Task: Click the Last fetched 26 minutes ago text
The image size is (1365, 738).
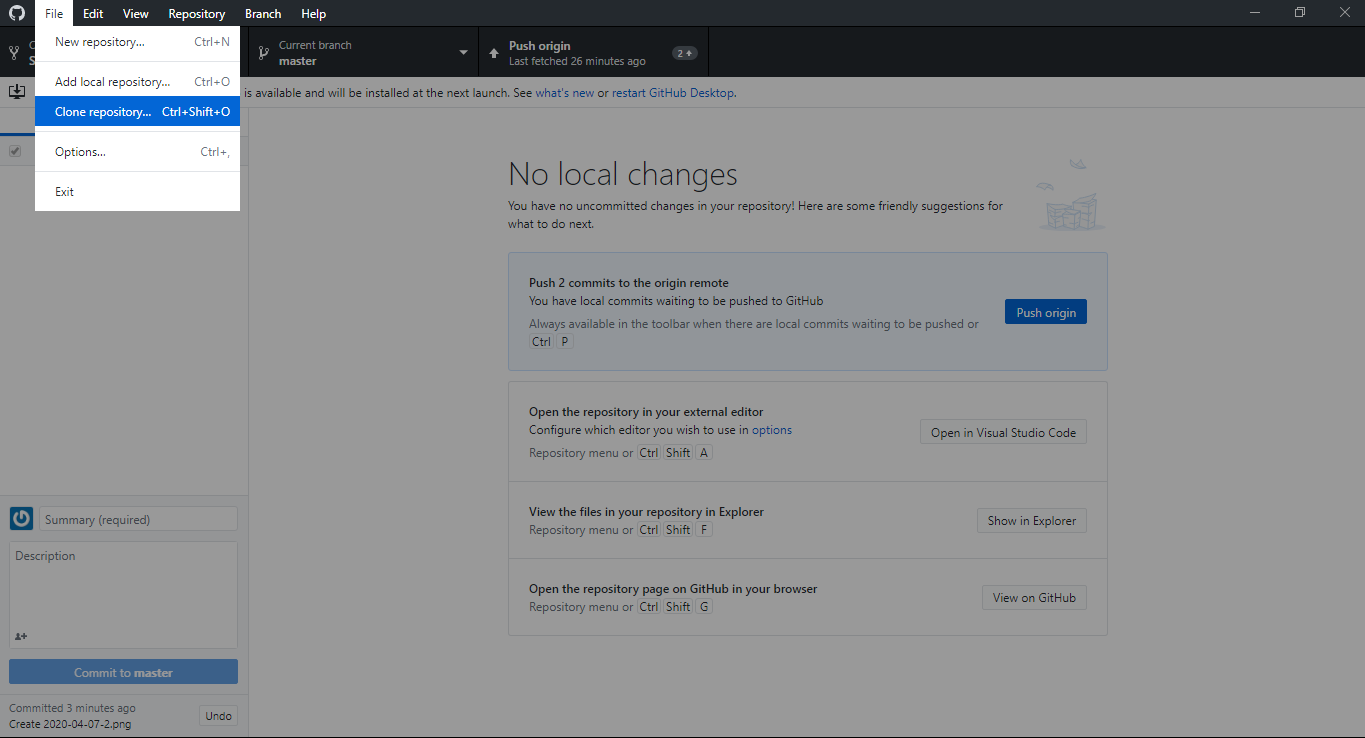Action: [577, 61]
